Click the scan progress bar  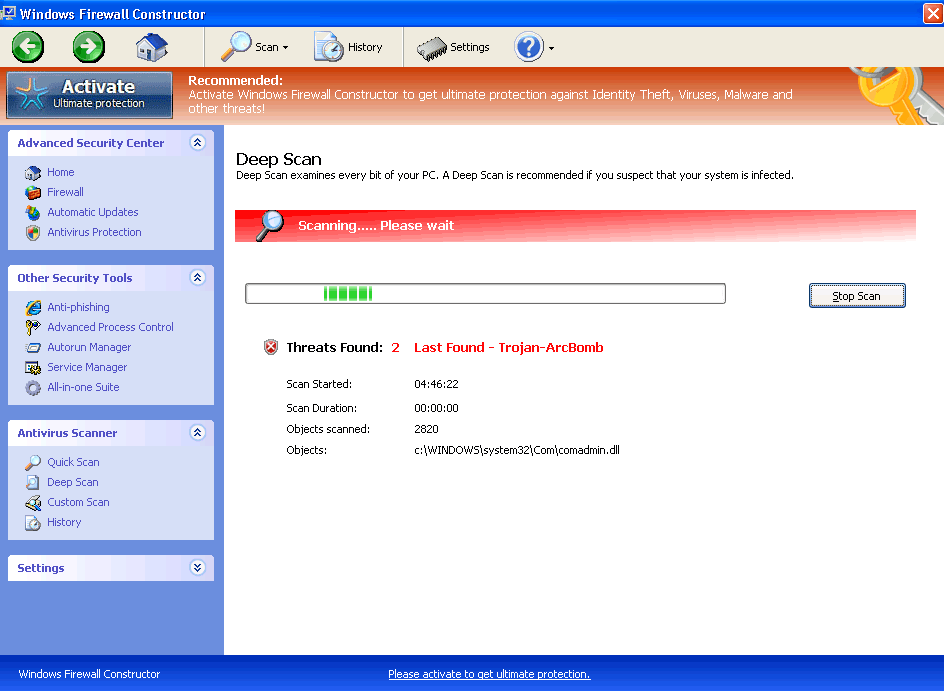pyautogui.click(x=485, y=293)
